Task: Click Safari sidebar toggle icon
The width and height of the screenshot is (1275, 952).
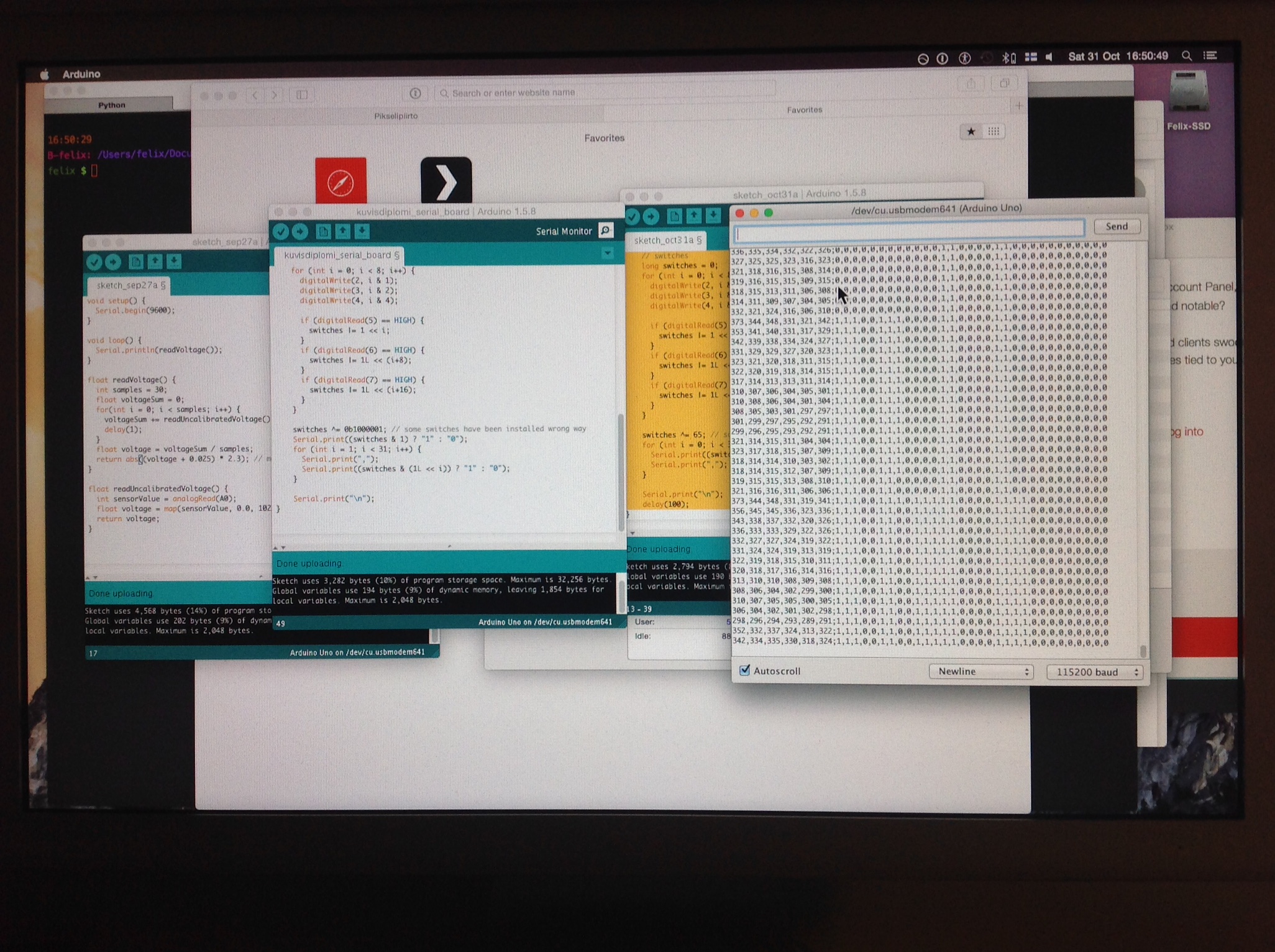Action: 302,95
